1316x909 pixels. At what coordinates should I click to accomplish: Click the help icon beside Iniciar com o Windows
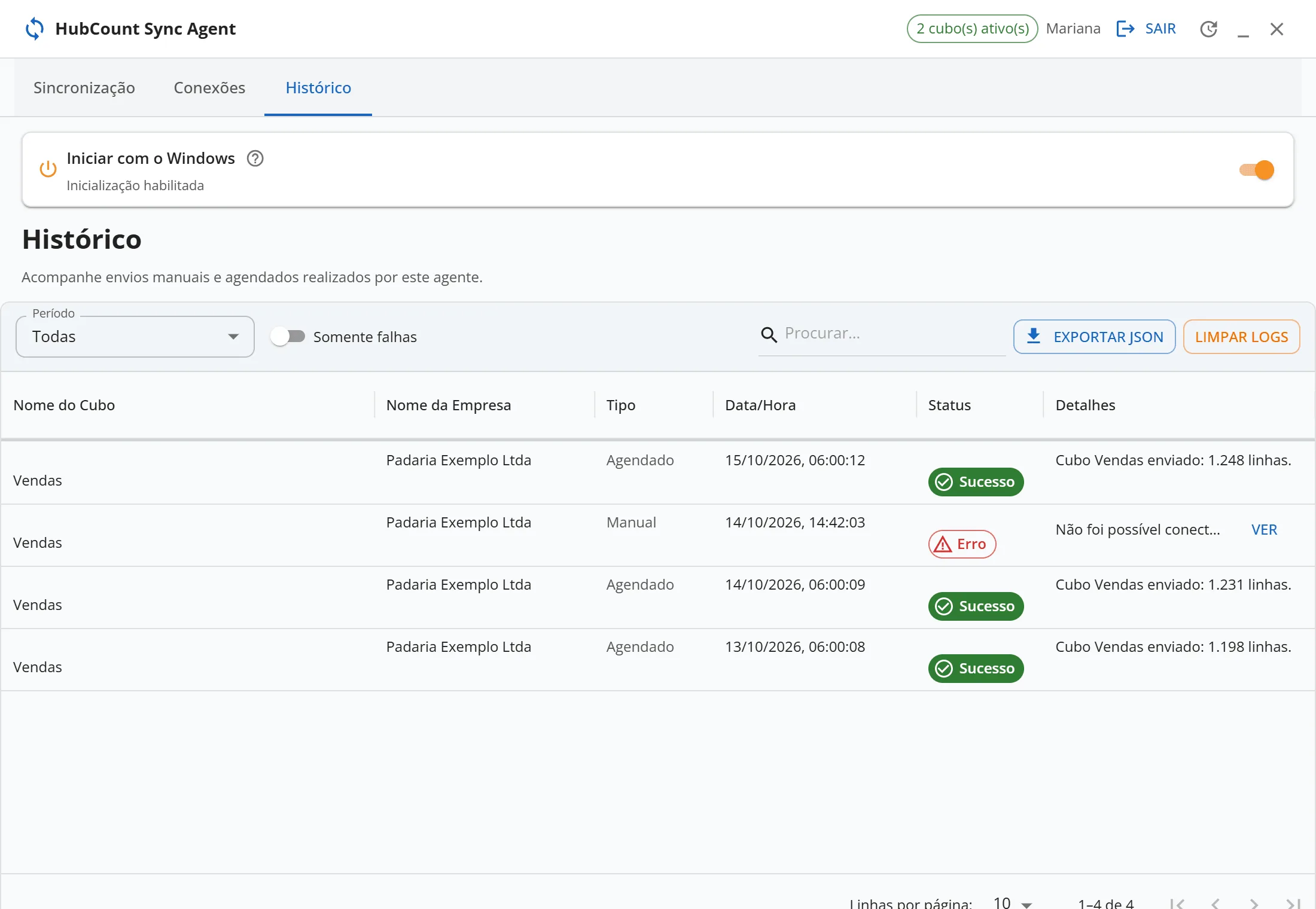pos(255,158)
